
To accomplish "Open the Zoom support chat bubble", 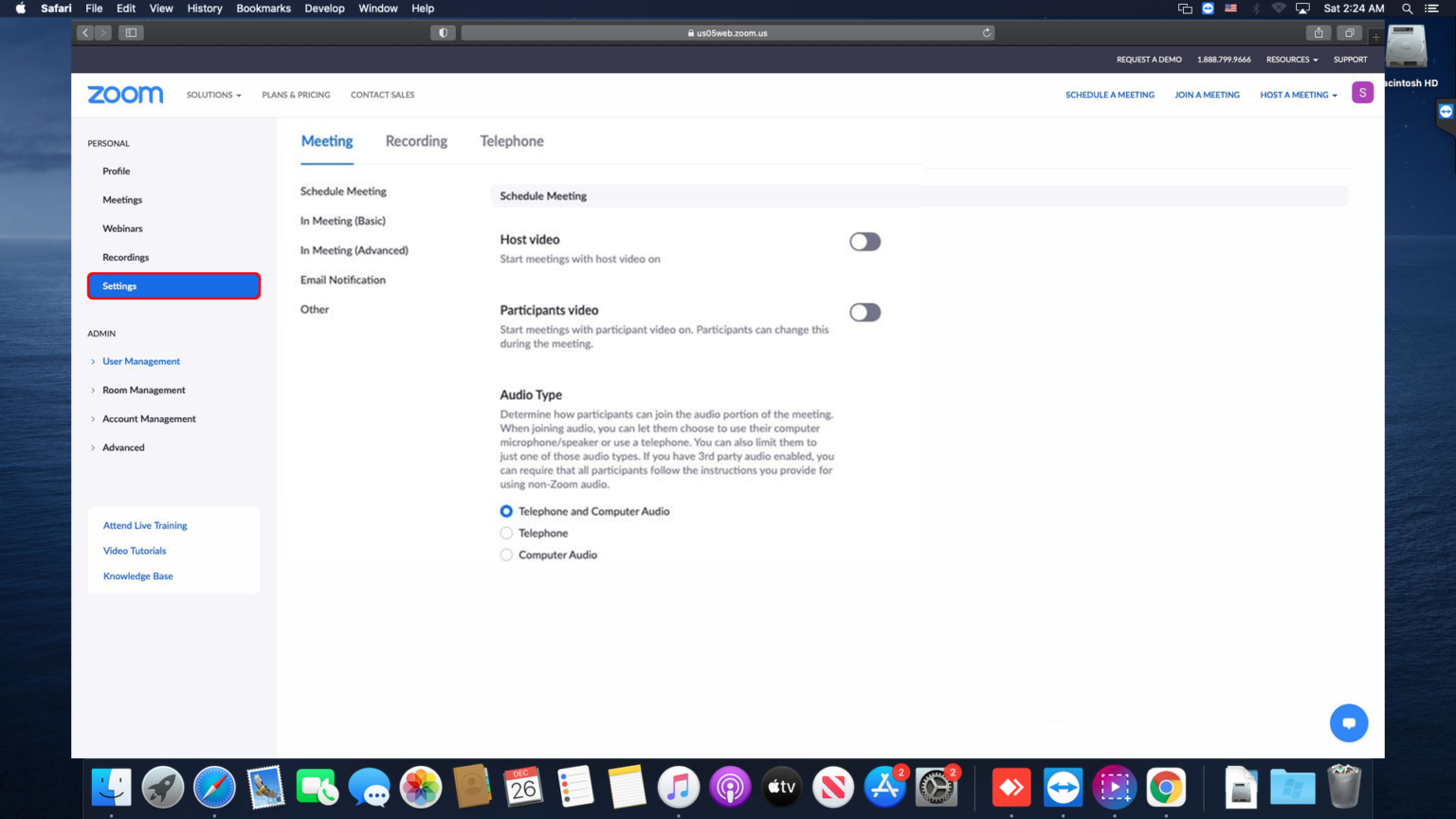I will point(1348,722).
